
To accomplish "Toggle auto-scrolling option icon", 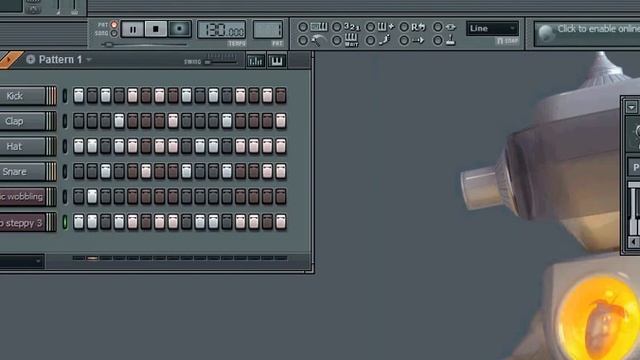I will (444, 27).
